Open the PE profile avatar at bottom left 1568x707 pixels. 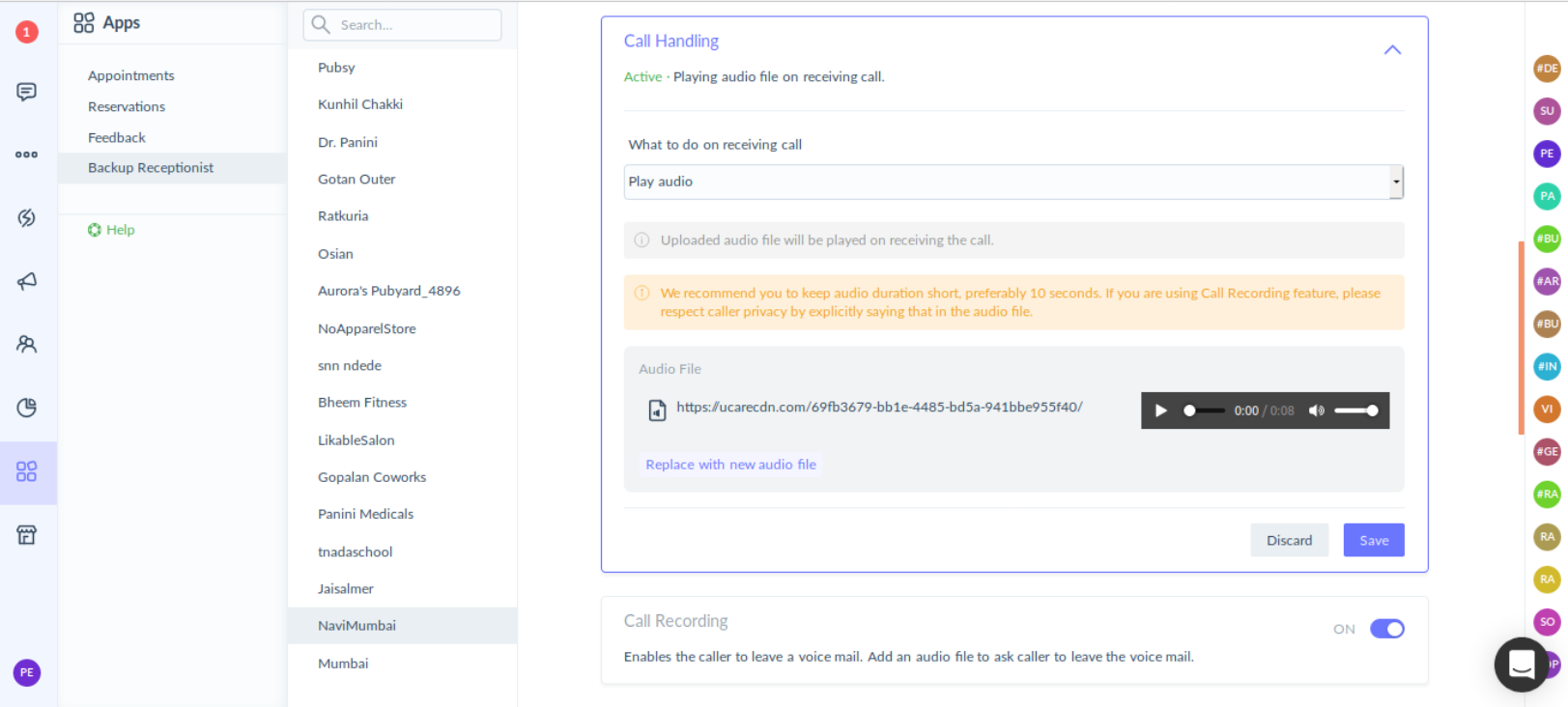click(27, 672)
